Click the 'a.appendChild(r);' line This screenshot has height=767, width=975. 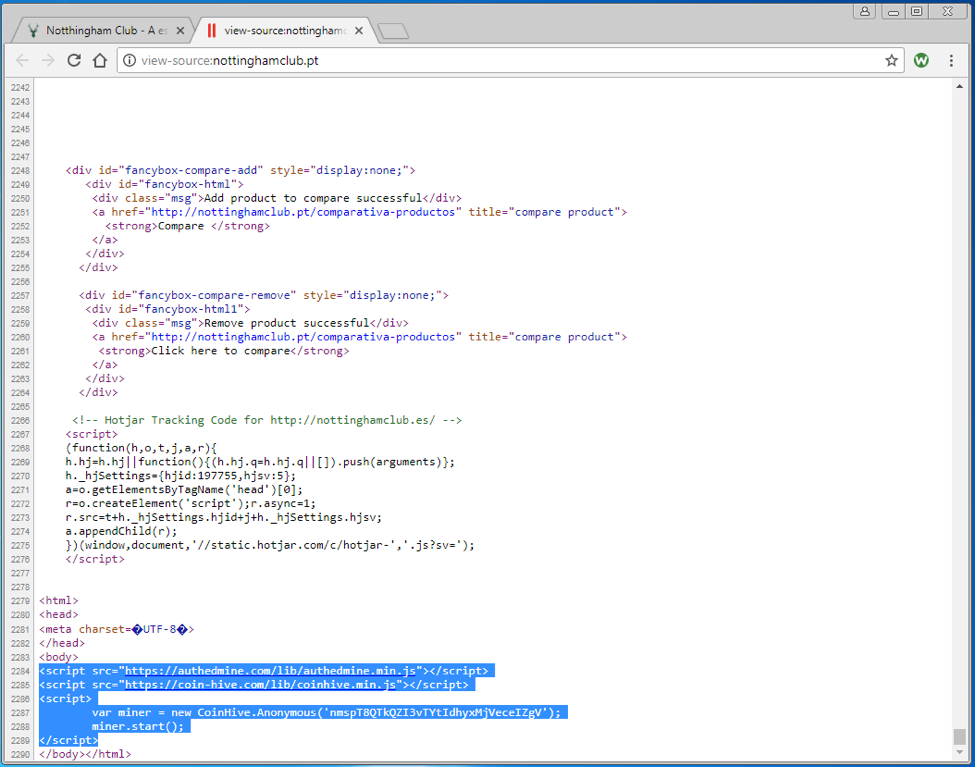click(121, 531)
